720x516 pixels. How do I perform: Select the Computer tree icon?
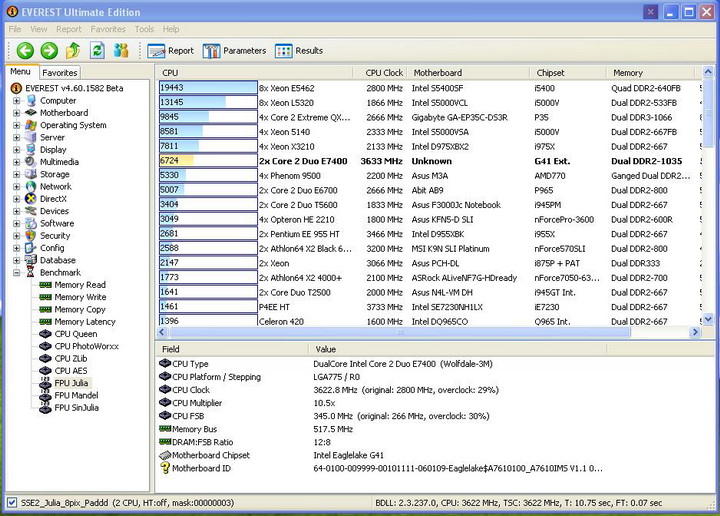click(31, 101)
